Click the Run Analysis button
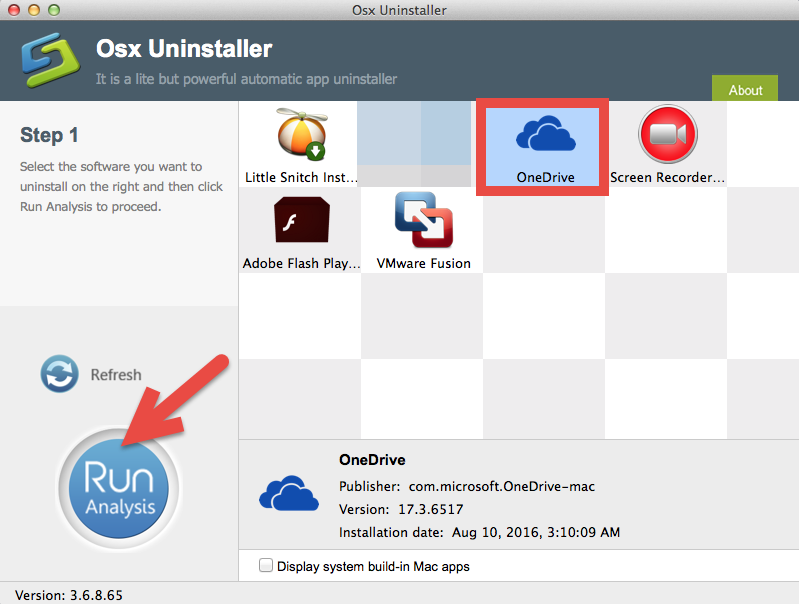This screenshot has width=799, height=604. pyautogui.click(x=119, y=488)
